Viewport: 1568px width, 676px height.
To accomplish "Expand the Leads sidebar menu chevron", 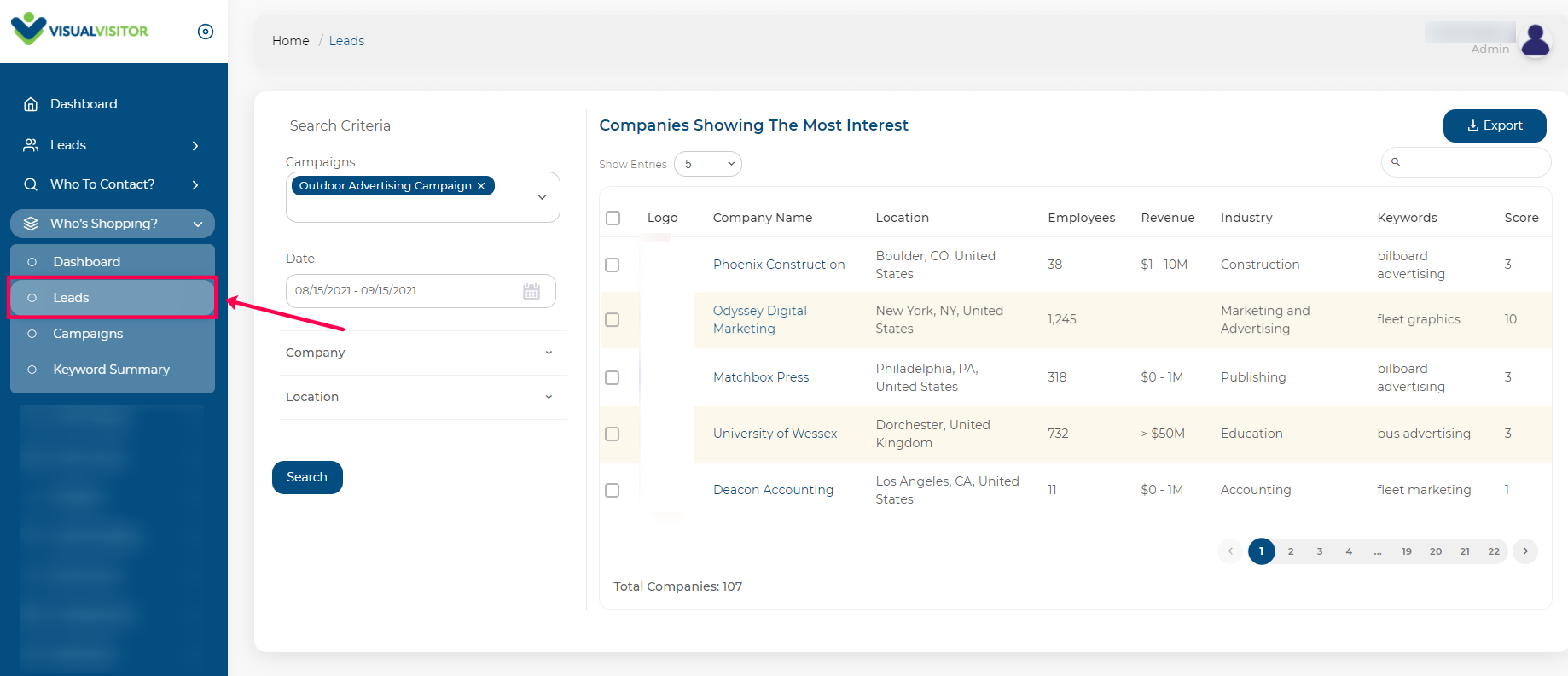I will point(195,146).
